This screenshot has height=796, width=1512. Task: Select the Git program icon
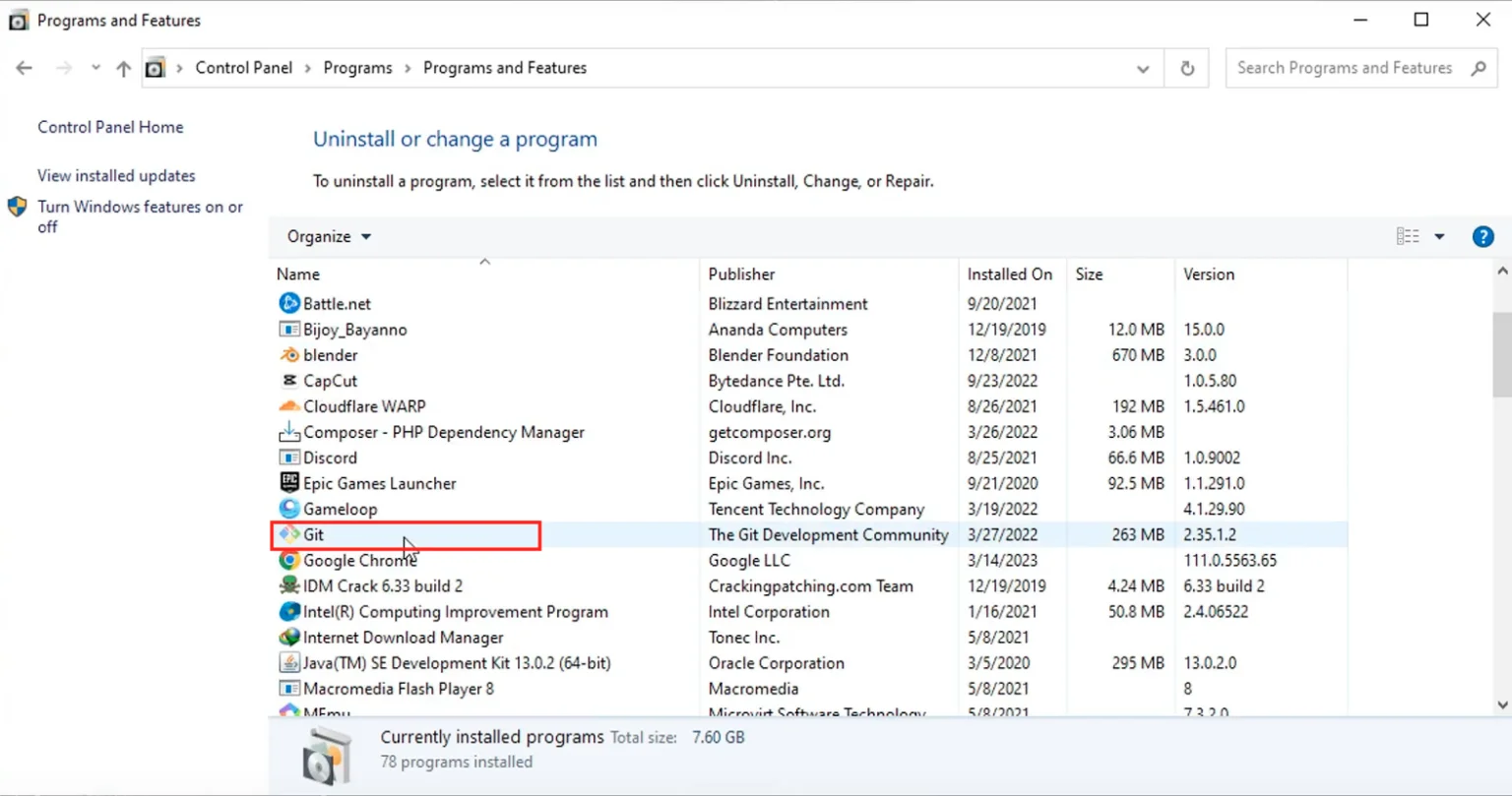point(288,534)
